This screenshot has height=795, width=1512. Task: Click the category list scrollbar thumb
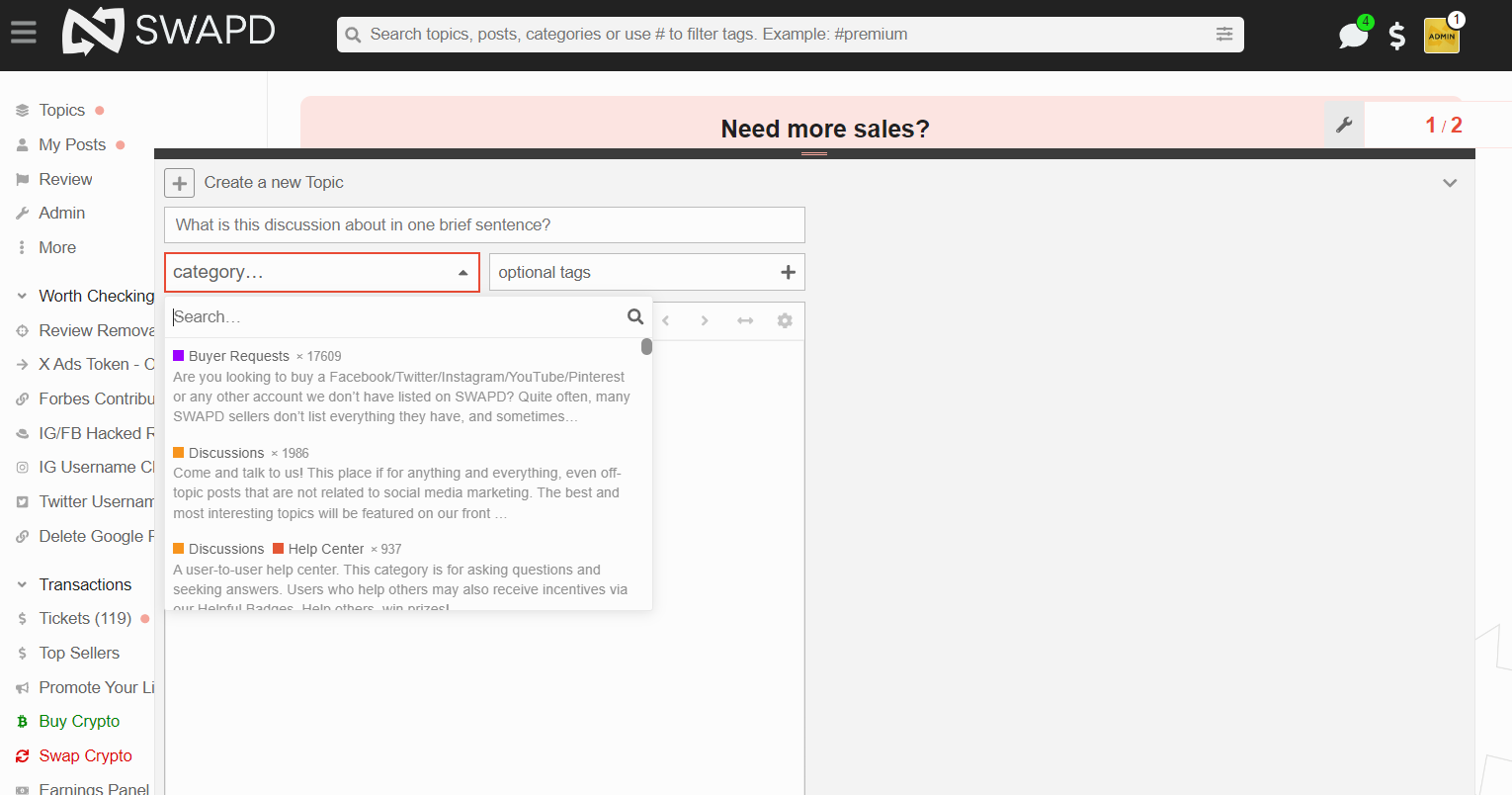(x=646, y=346)
